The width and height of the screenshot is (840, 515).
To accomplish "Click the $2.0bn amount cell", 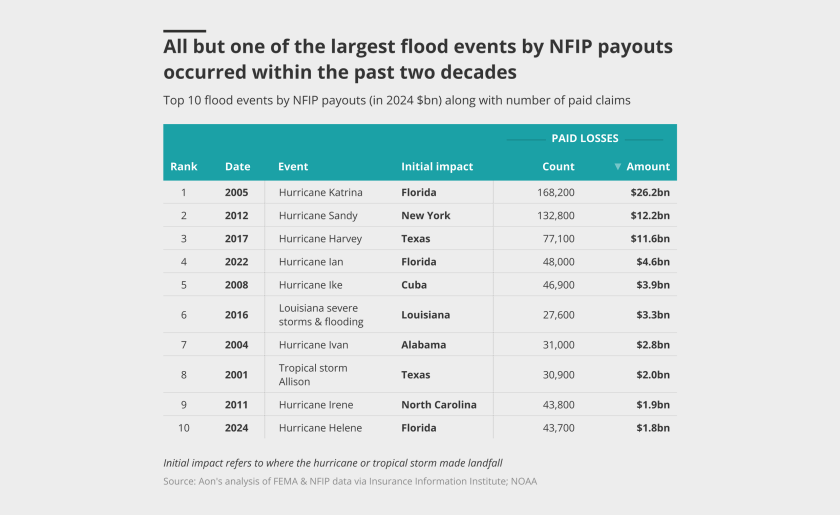I will pos(653,375).
